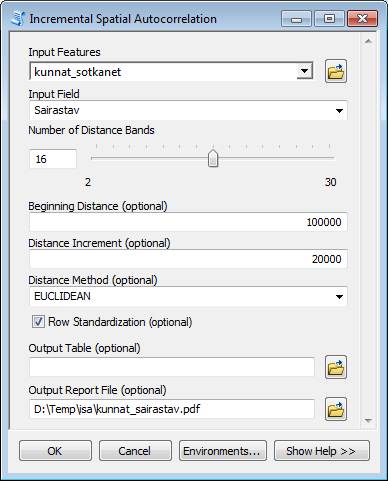Browse for Output Report File folder icon
This screenshot has width=388, height=481.
coord(336,409)
